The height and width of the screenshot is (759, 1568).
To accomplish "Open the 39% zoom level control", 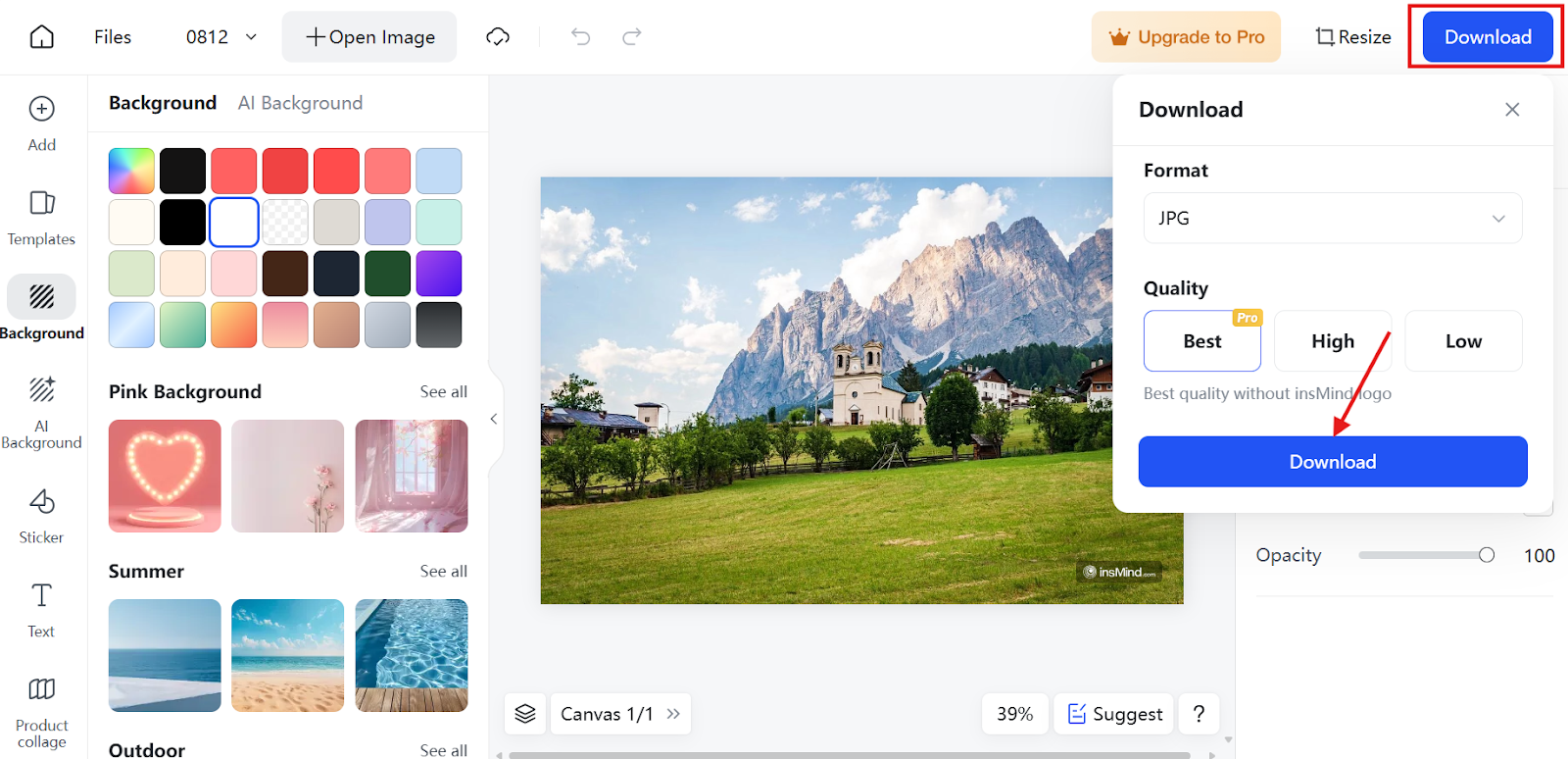I will (1015, 714).
